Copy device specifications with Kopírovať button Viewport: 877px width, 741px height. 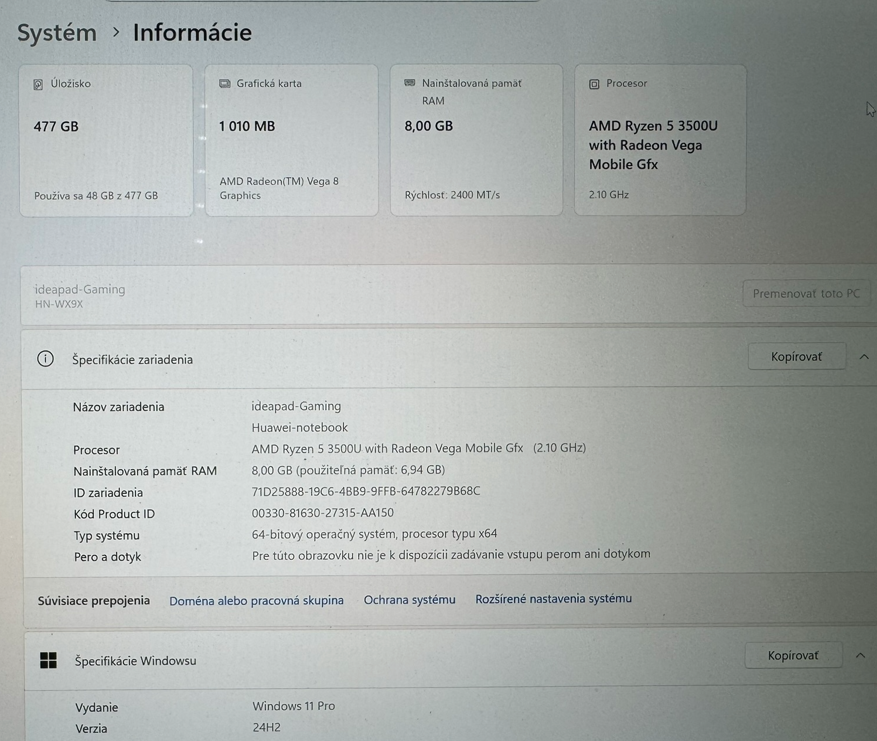pyautogui.click(x=796, y=357)
